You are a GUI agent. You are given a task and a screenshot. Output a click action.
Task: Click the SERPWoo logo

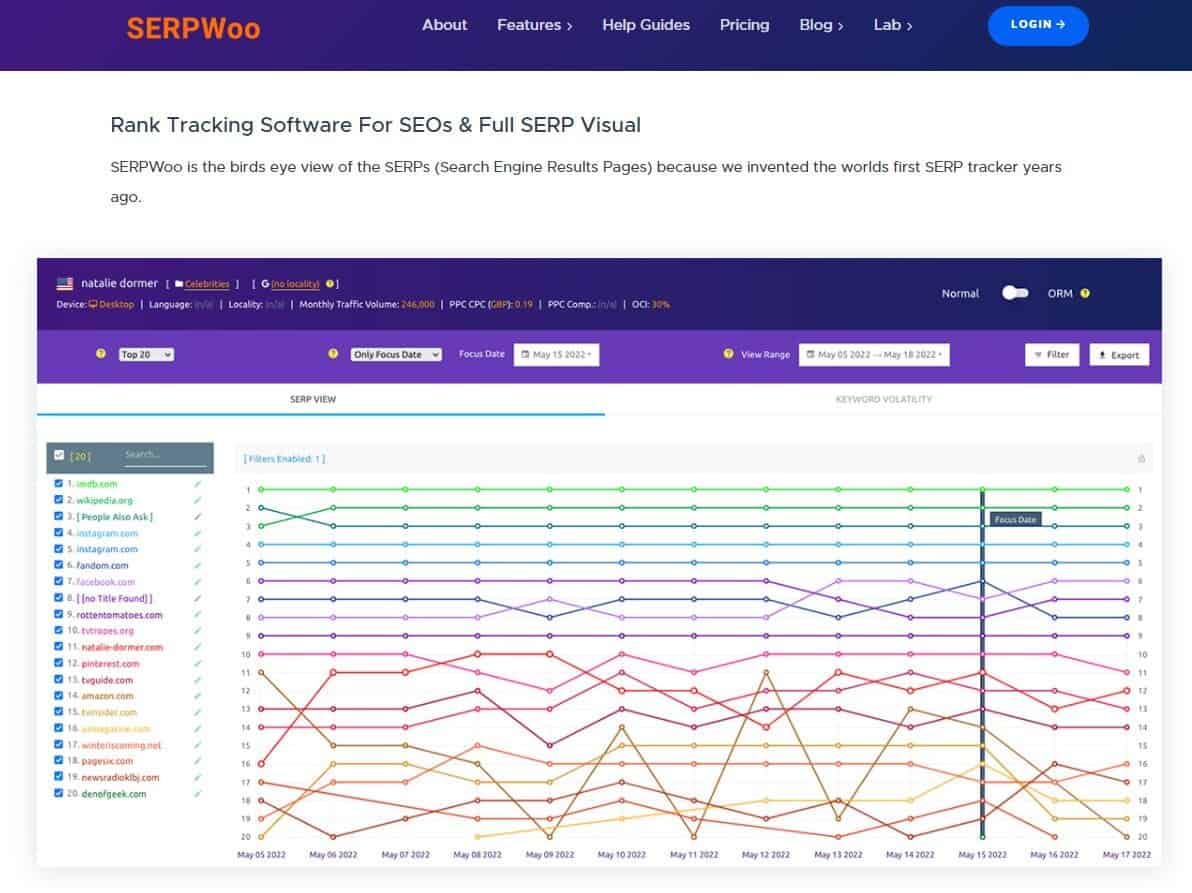coord(193,28)
